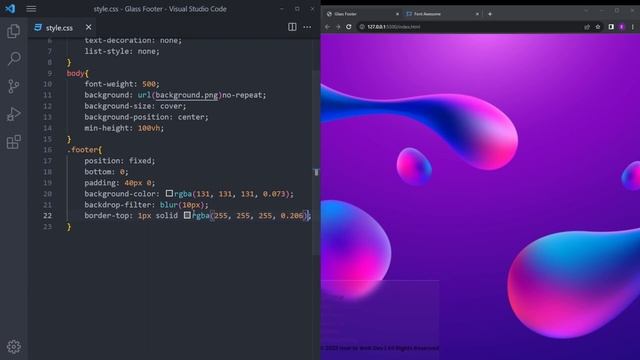
Task: Open the Extensions view
Action: click(13, 142)
